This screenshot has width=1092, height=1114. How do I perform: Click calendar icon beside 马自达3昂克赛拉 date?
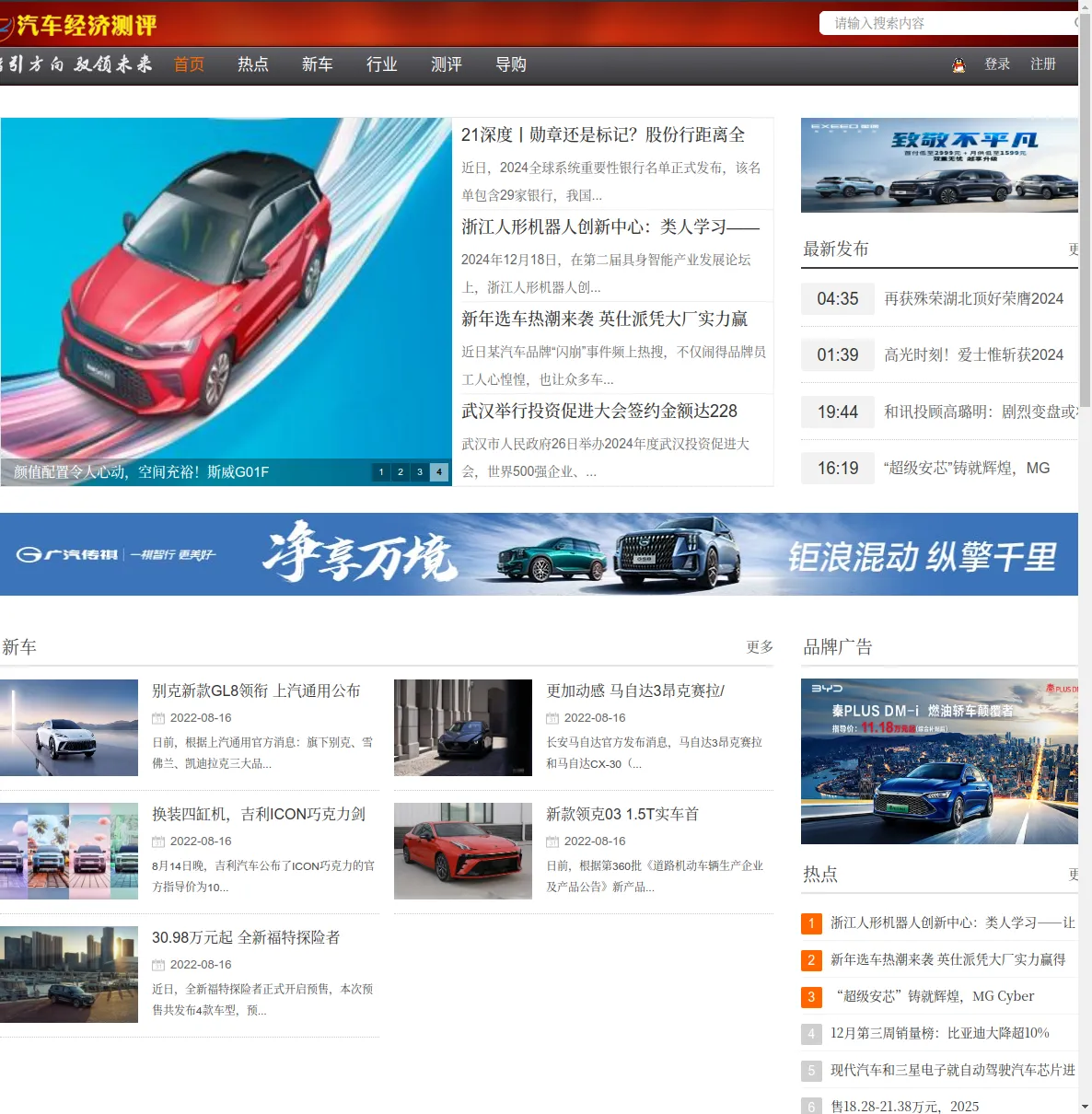tap(552, 718)
